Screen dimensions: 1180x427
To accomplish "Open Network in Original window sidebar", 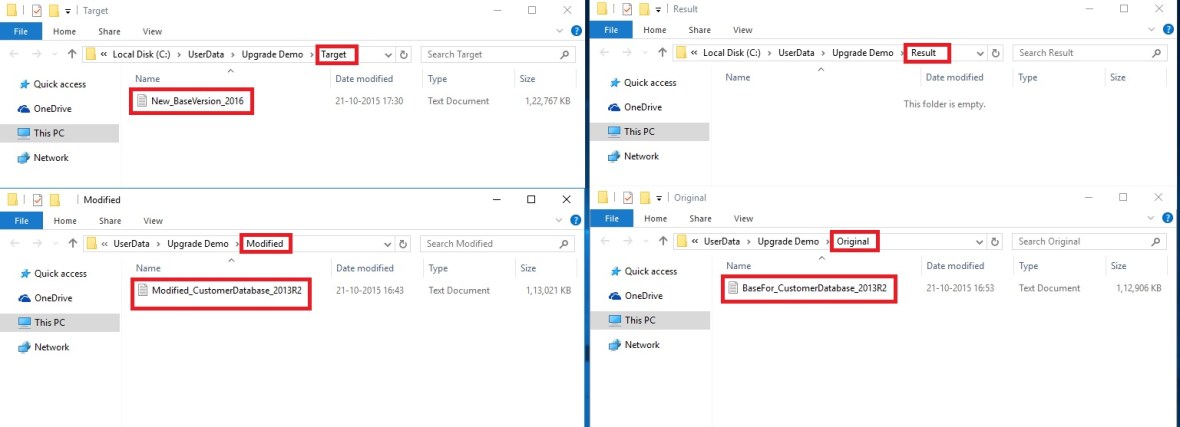I will pyautogui.click(x=641, y=344).
